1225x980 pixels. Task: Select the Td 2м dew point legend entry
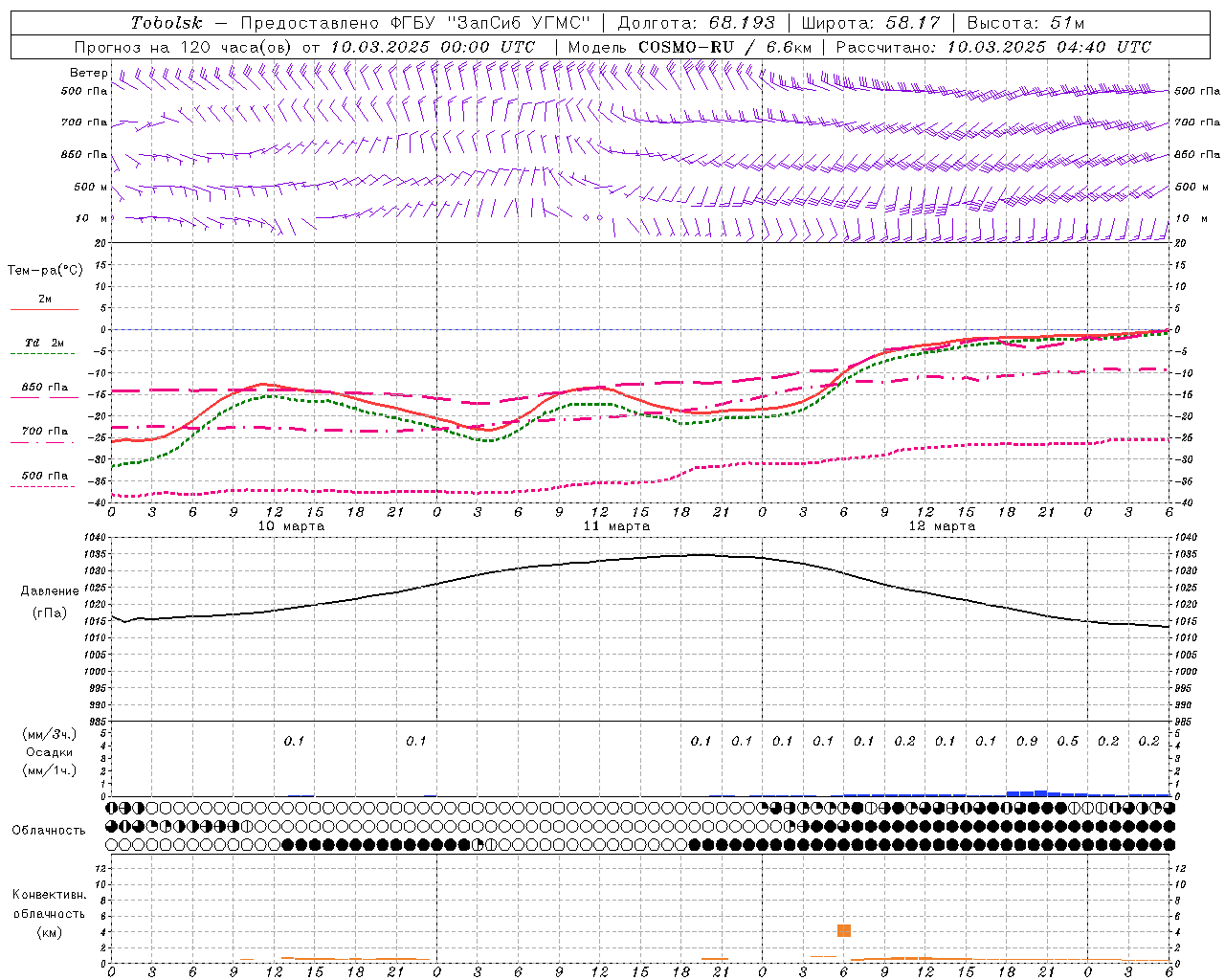tap(44, 343)
